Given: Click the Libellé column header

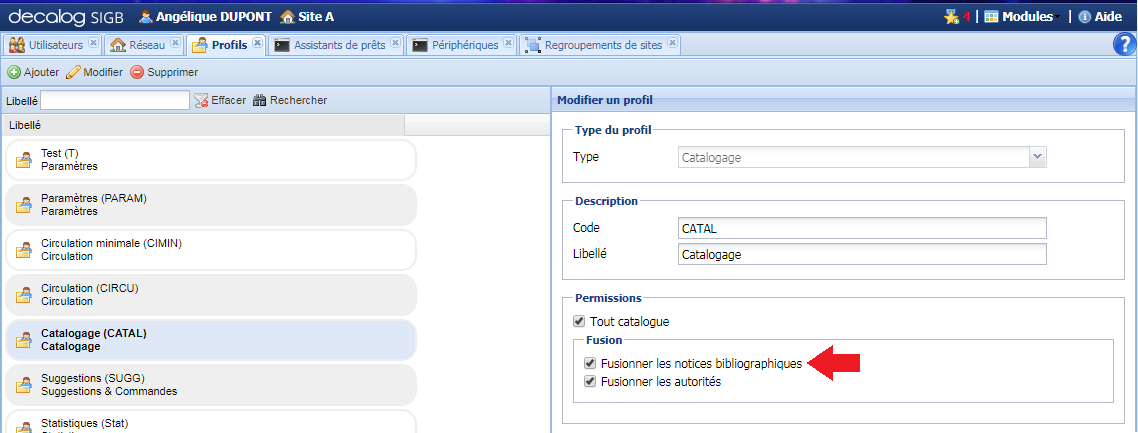Looking at the screenshot, I should 203,125.
